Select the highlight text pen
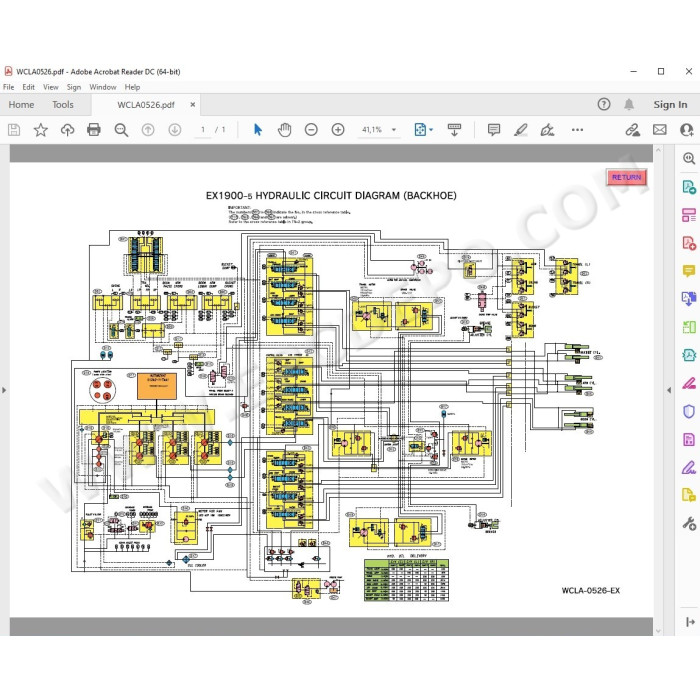Viewport: 700px width, 700px height. (521, 130)
